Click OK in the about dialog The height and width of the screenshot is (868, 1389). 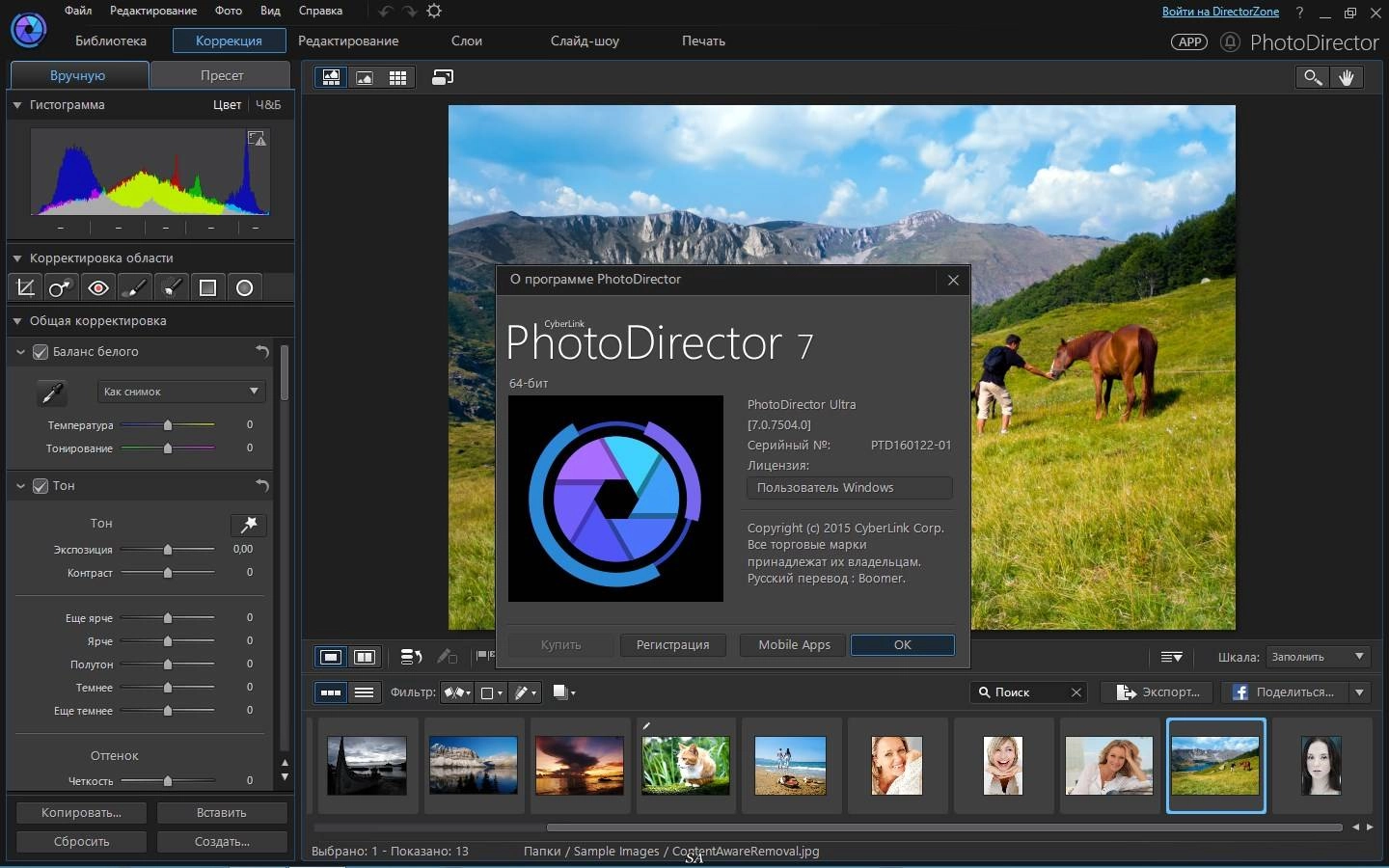902,644
